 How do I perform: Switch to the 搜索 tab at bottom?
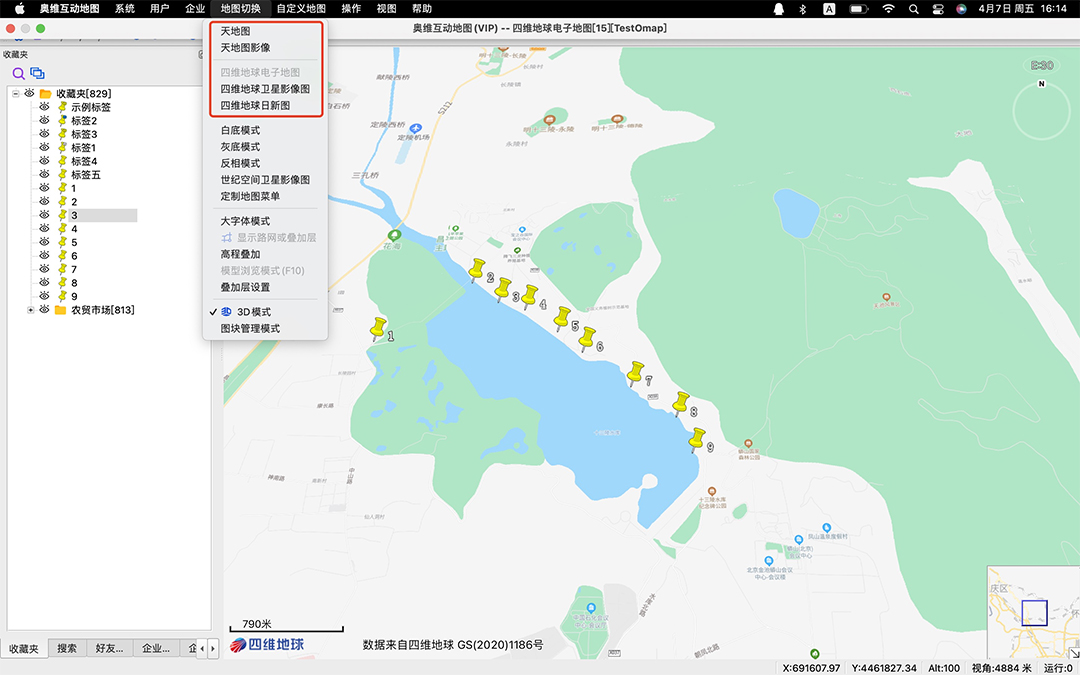pos(67,648)
